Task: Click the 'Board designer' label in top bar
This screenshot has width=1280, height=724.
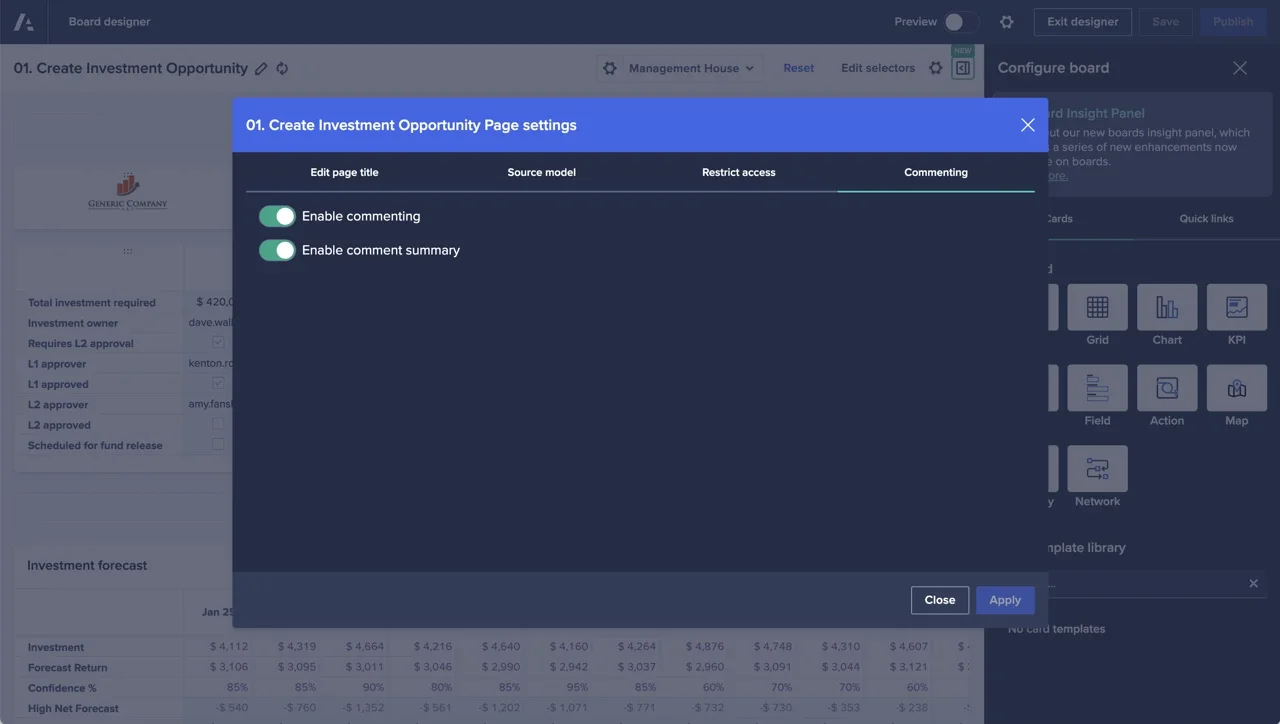Action: (110, 22)
